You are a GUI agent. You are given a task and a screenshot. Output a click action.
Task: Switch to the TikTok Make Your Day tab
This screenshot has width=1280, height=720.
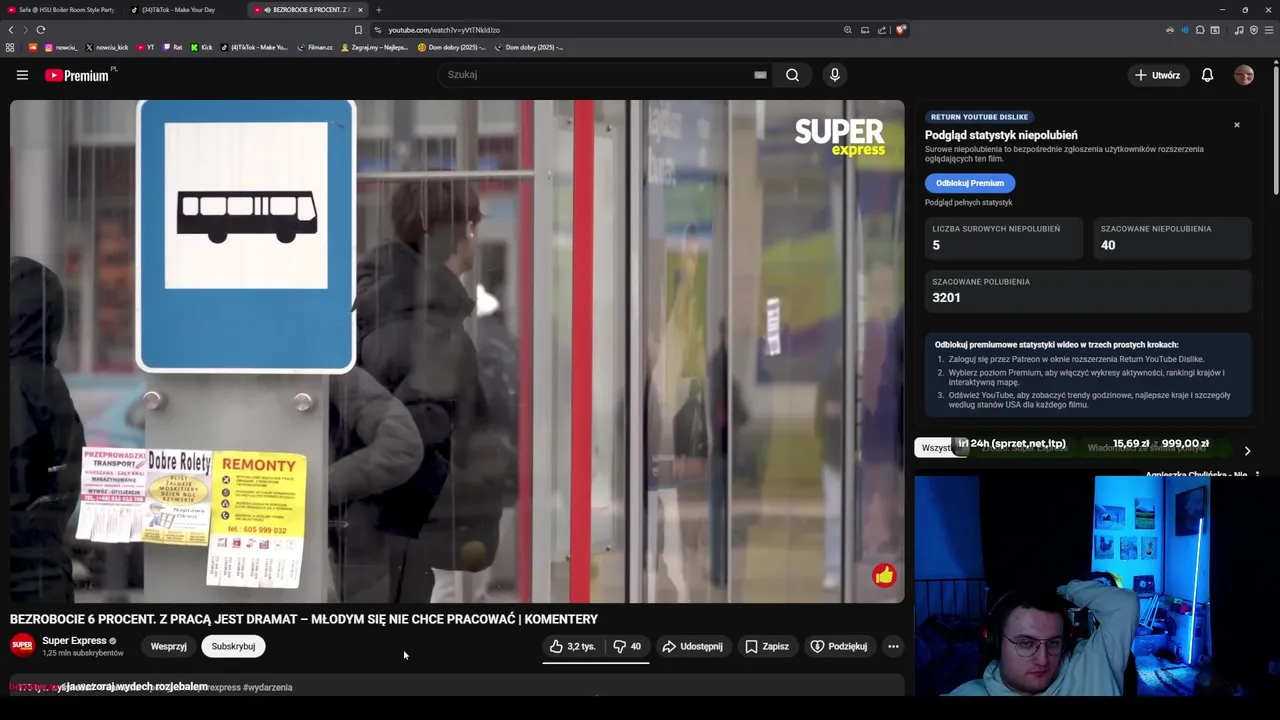coord(180,10)
